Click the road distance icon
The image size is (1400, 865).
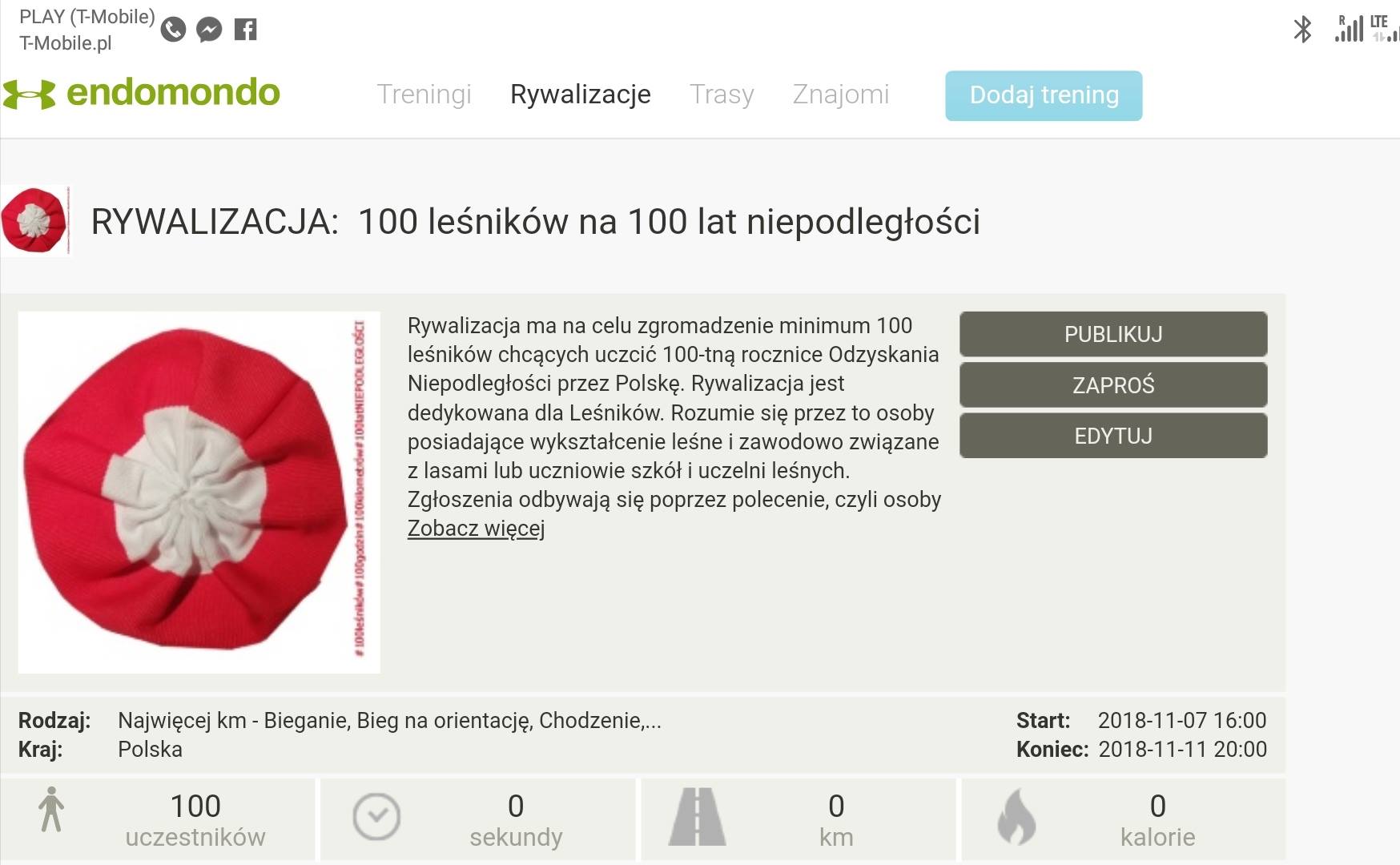pyautogui.click(x=697, y=817)
